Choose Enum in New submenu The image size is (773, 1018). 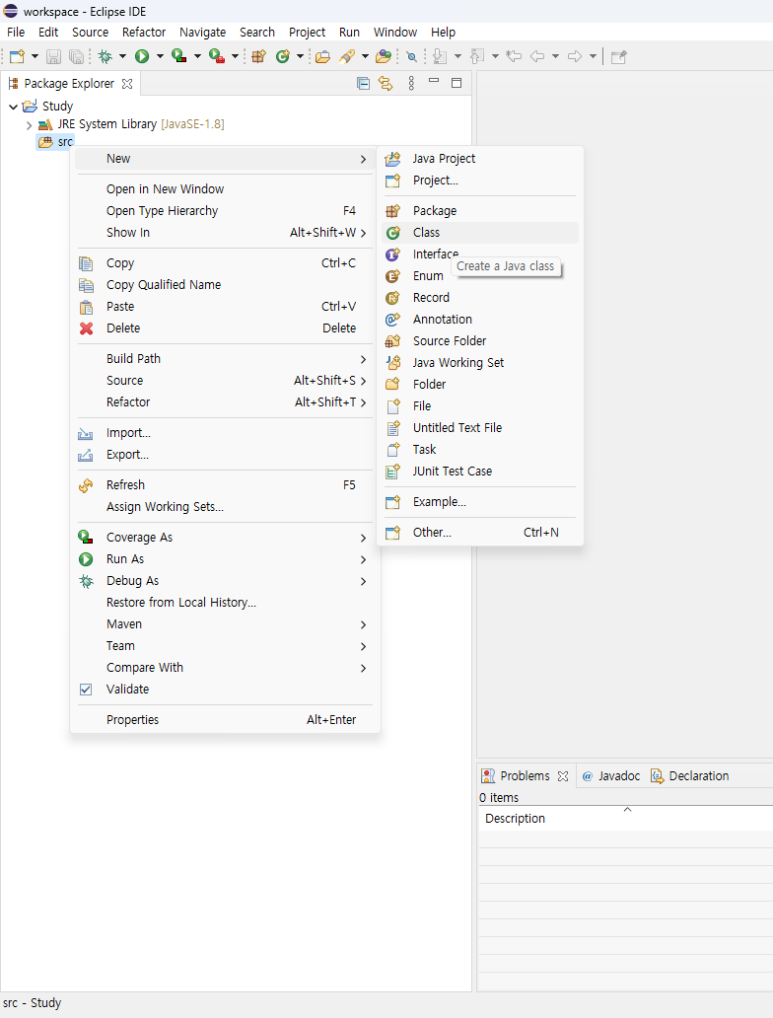(480, 276)
